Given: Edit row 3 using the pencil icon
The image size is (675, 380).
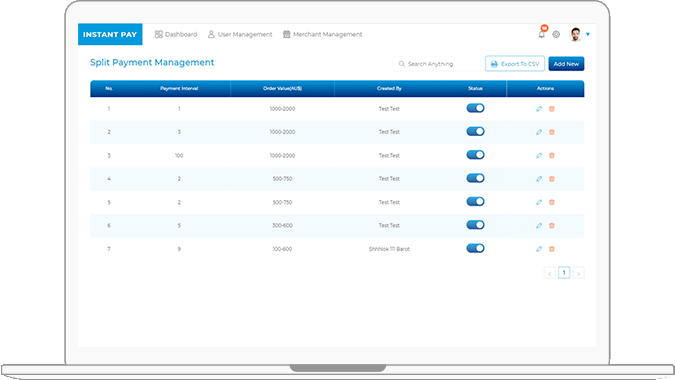Looking at the screenshot, I should [539, 155].
